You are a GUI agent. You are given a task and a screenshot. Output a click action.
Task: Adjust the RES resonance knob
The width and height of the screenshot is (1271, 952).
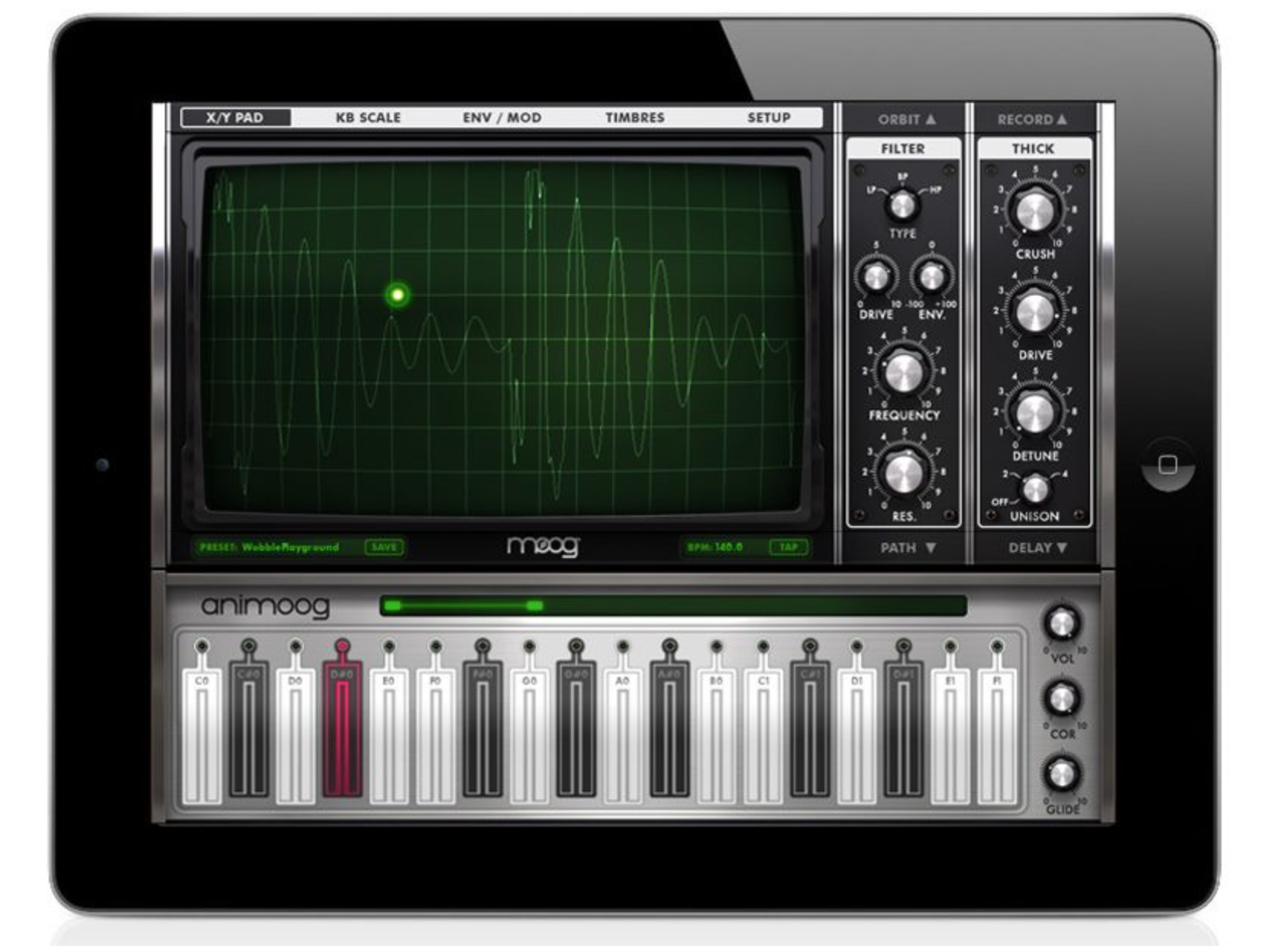[904, 473]
